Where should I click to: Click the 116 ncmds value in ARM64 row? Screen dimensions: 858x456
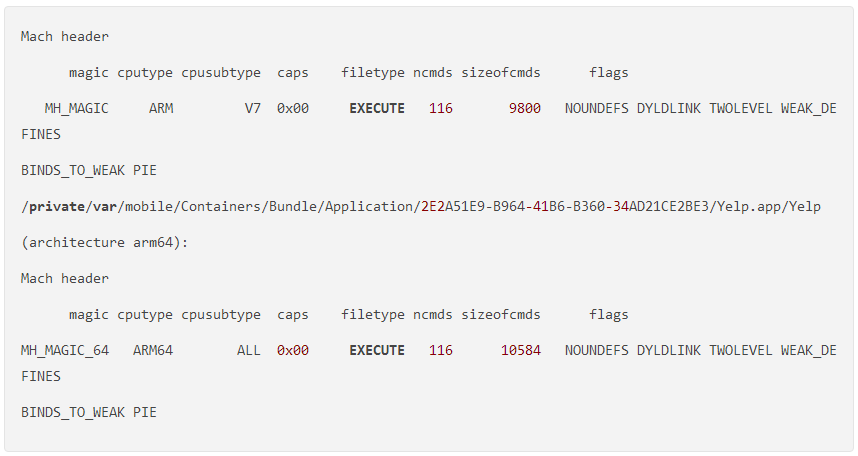[441, 350]
